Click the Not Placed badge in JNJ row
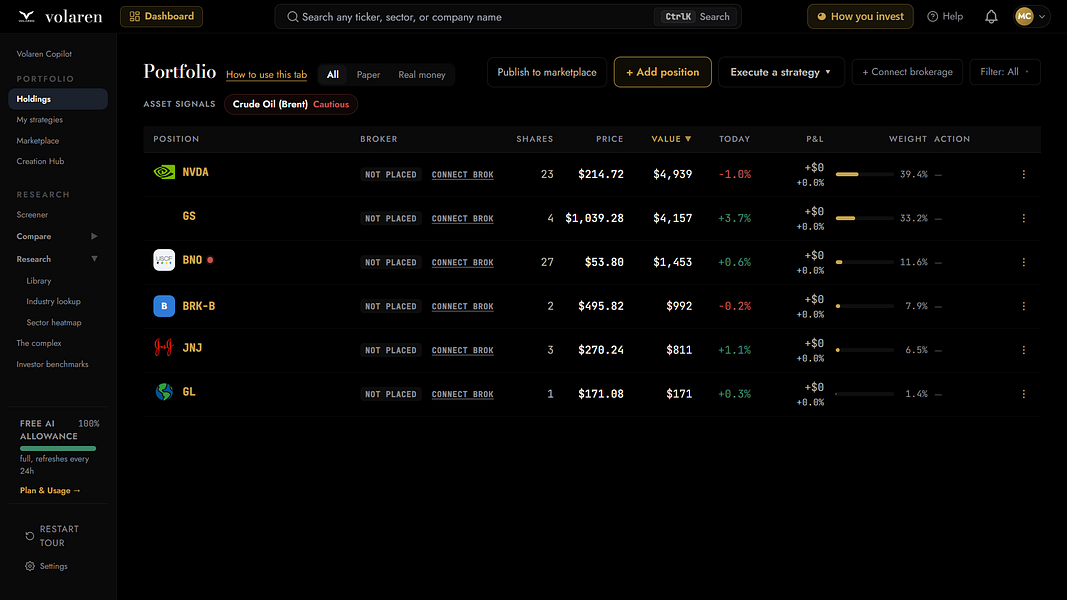The image size is (1067, 600). pos(391,350)
